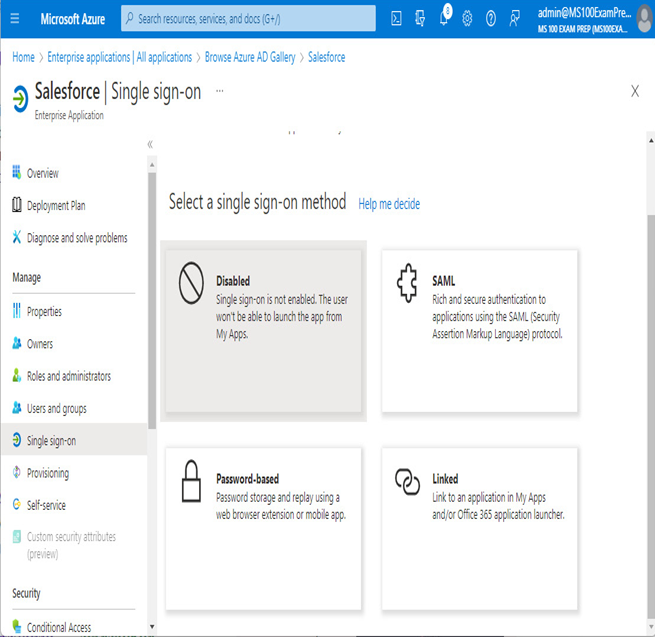The width and height of the screenshot is (655, 637).
Task: Click the Owners people icon
Action: 16,343
